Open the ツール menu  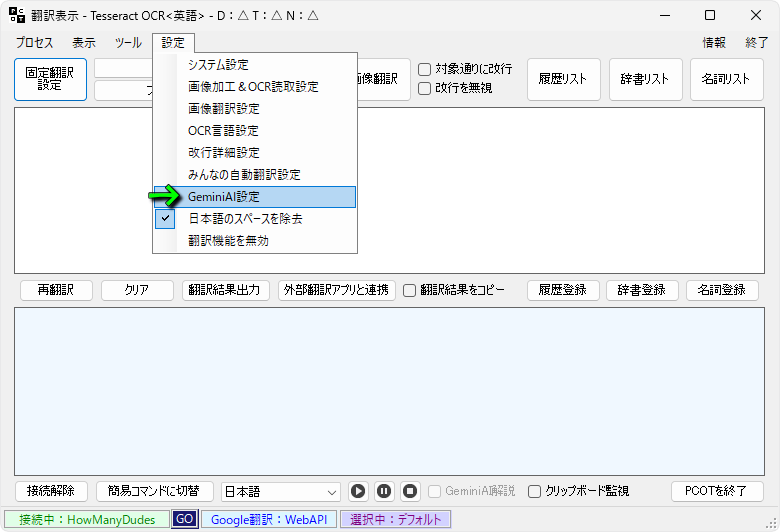128,43
